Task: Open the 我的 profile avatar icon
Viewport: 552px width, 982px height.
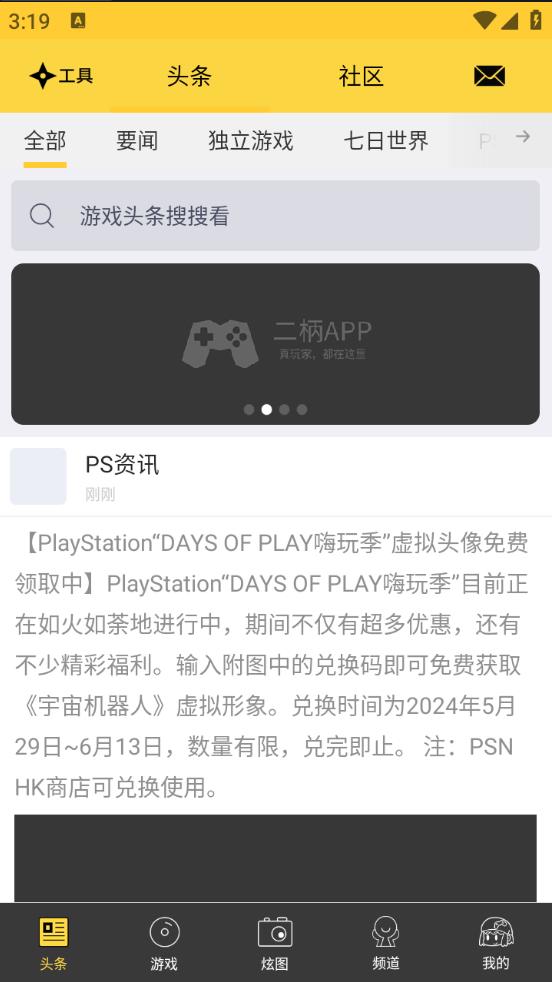Action: pyautogui.click(x=496, y=933)
